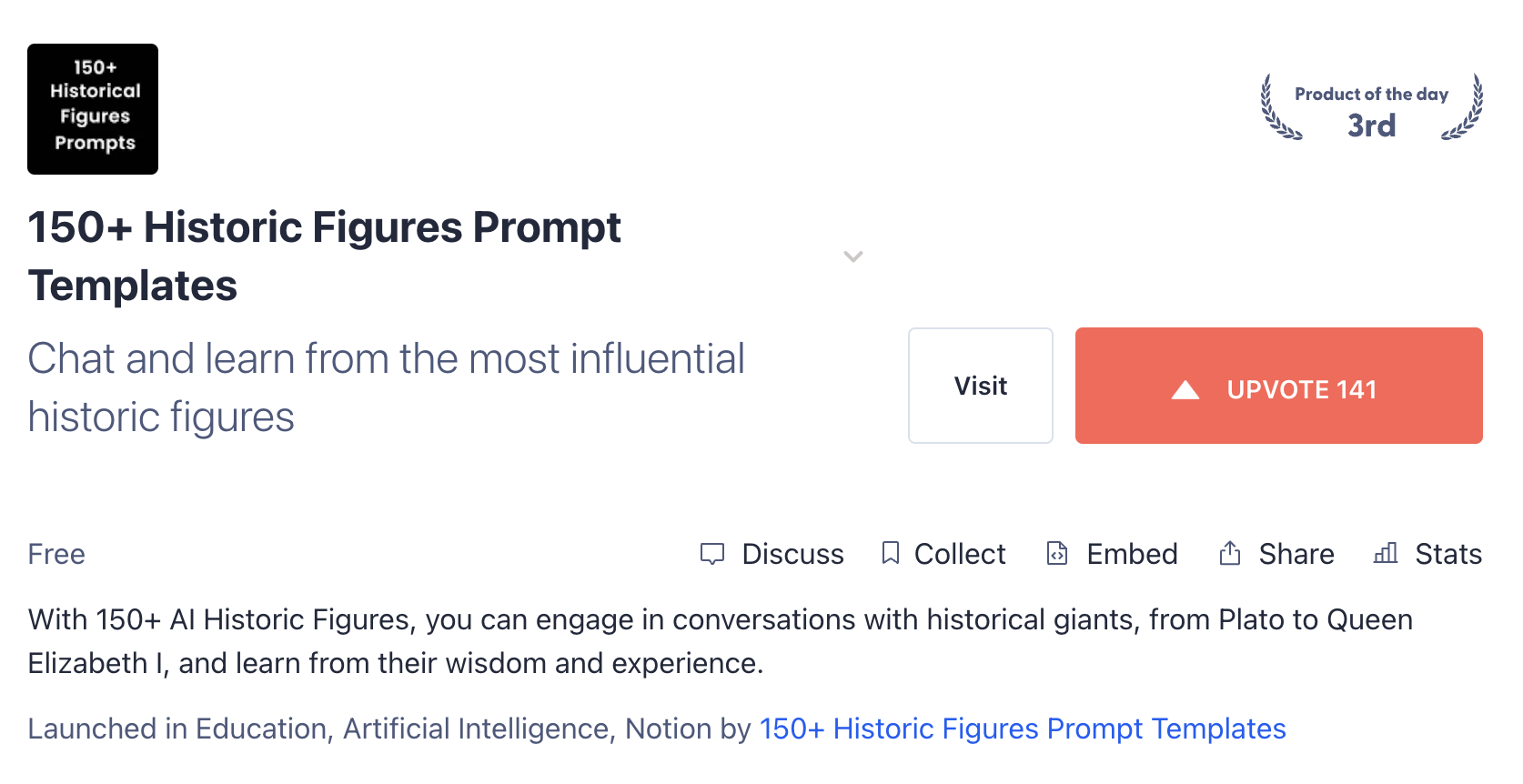
Task: Click the Embed code file icon
Action: pos(1057,553)
